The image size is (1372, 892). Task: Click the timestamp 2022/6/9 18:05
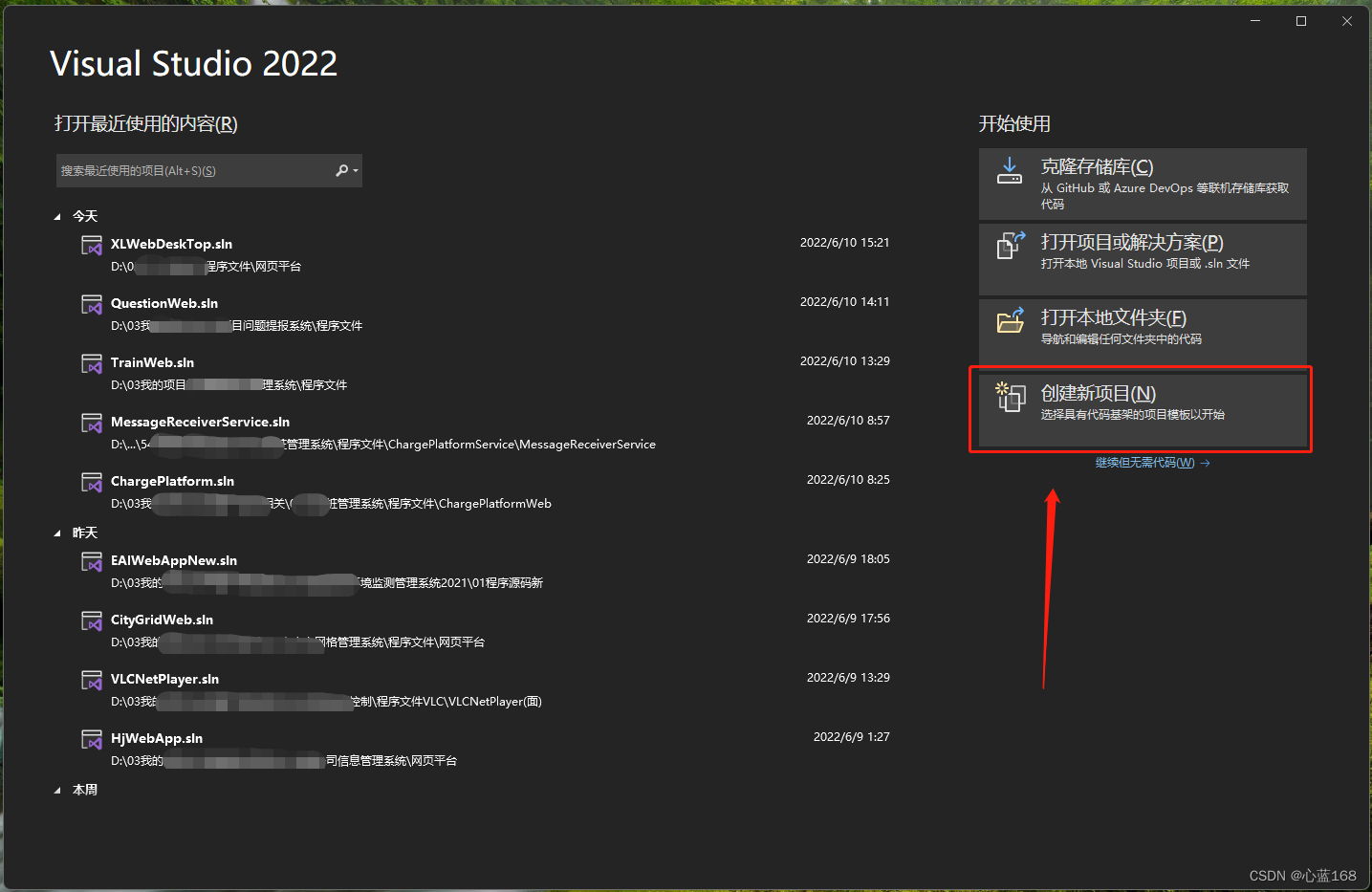click(x=848, y=559)
